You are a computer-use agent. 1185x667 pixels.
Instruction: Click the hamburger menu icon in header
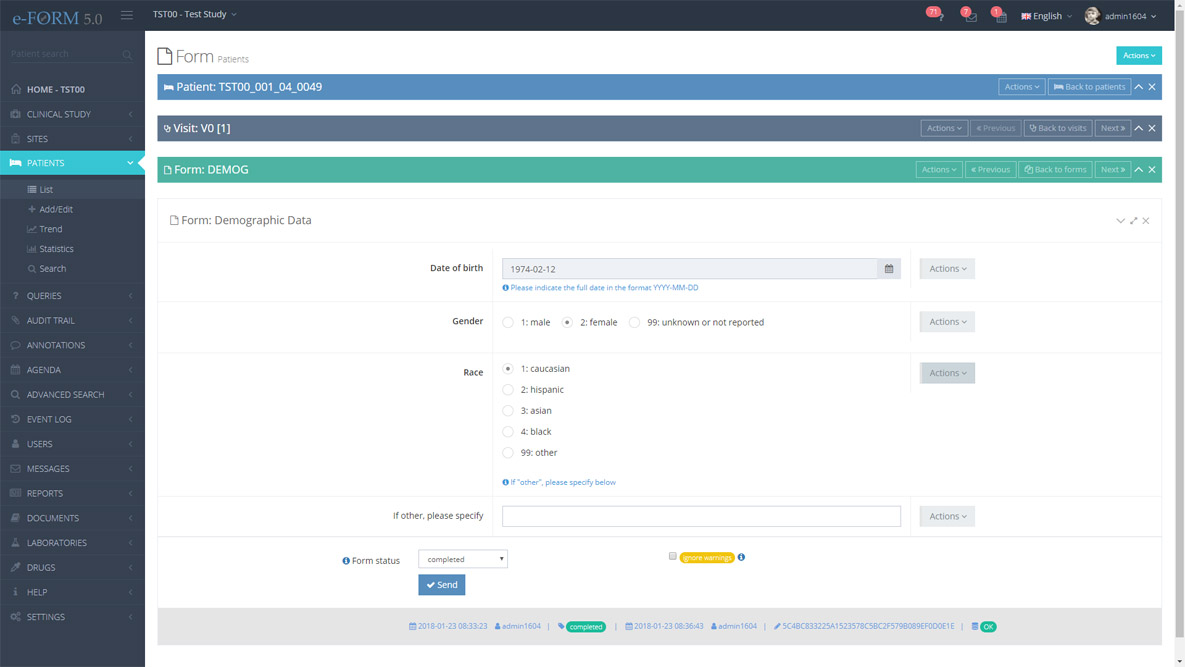127,15
